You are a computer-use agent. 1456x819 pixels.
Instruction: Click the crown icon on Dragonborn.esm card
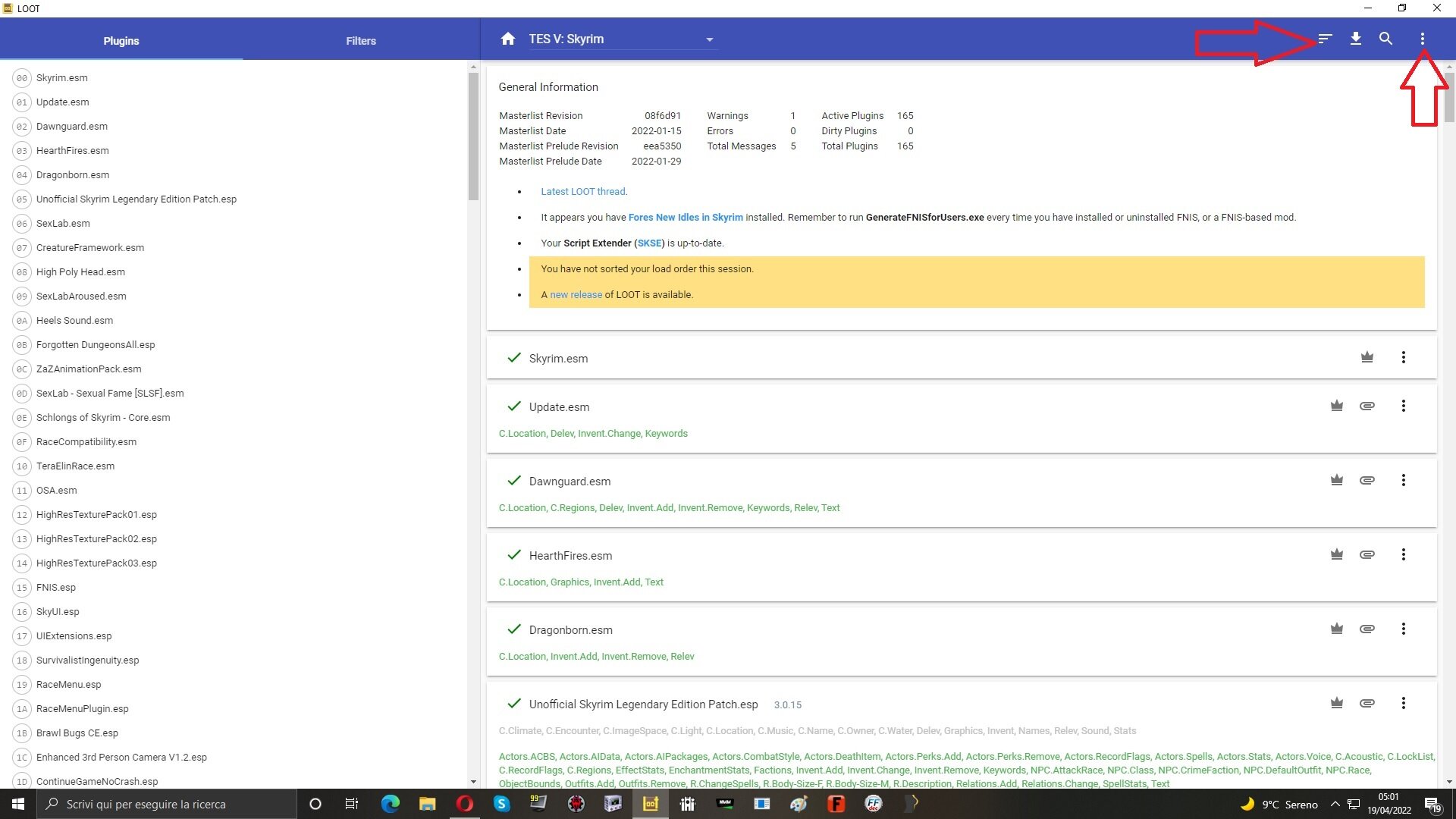[1337, 629]
